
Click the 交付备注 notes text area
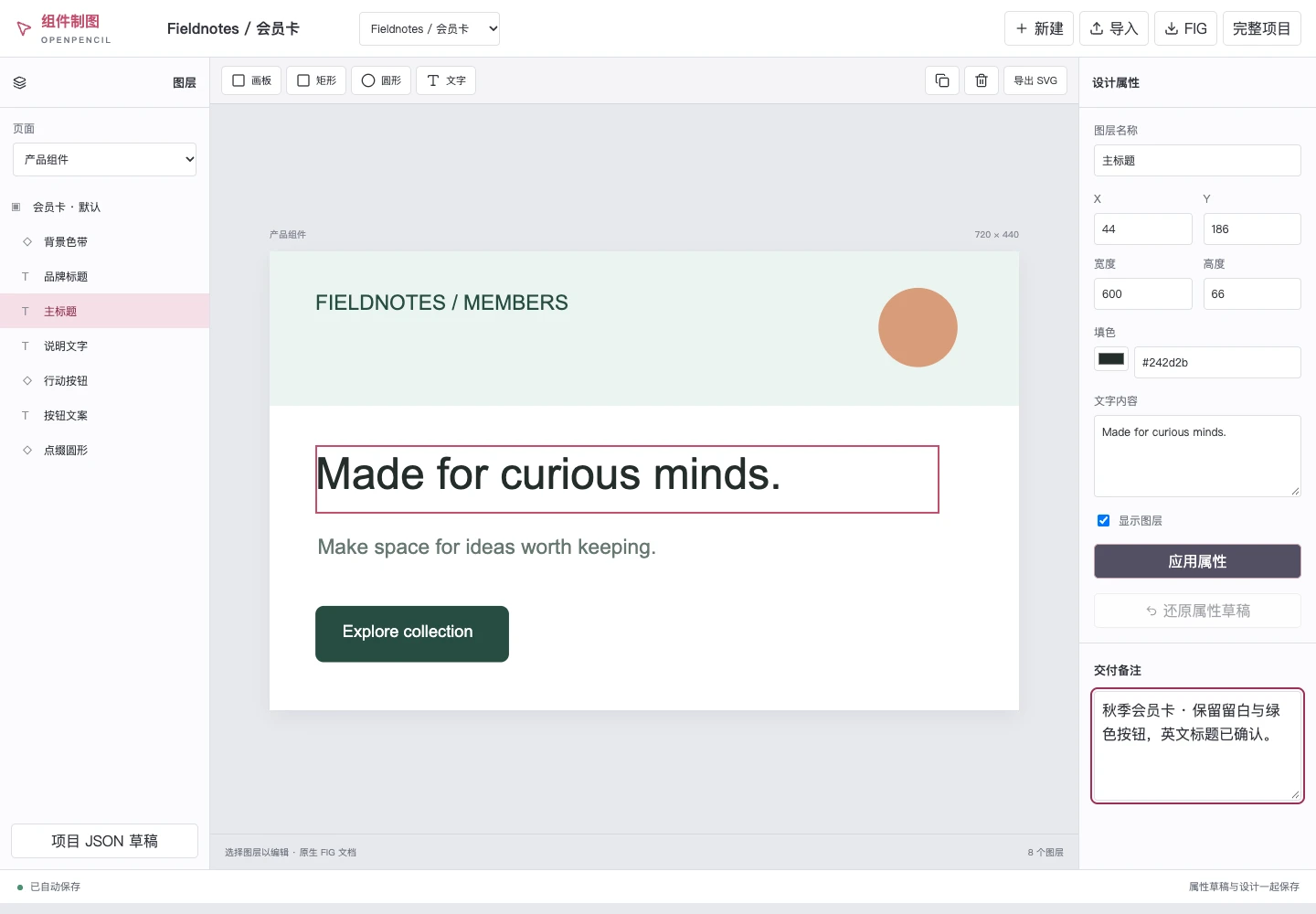[x=1197, y=746]
